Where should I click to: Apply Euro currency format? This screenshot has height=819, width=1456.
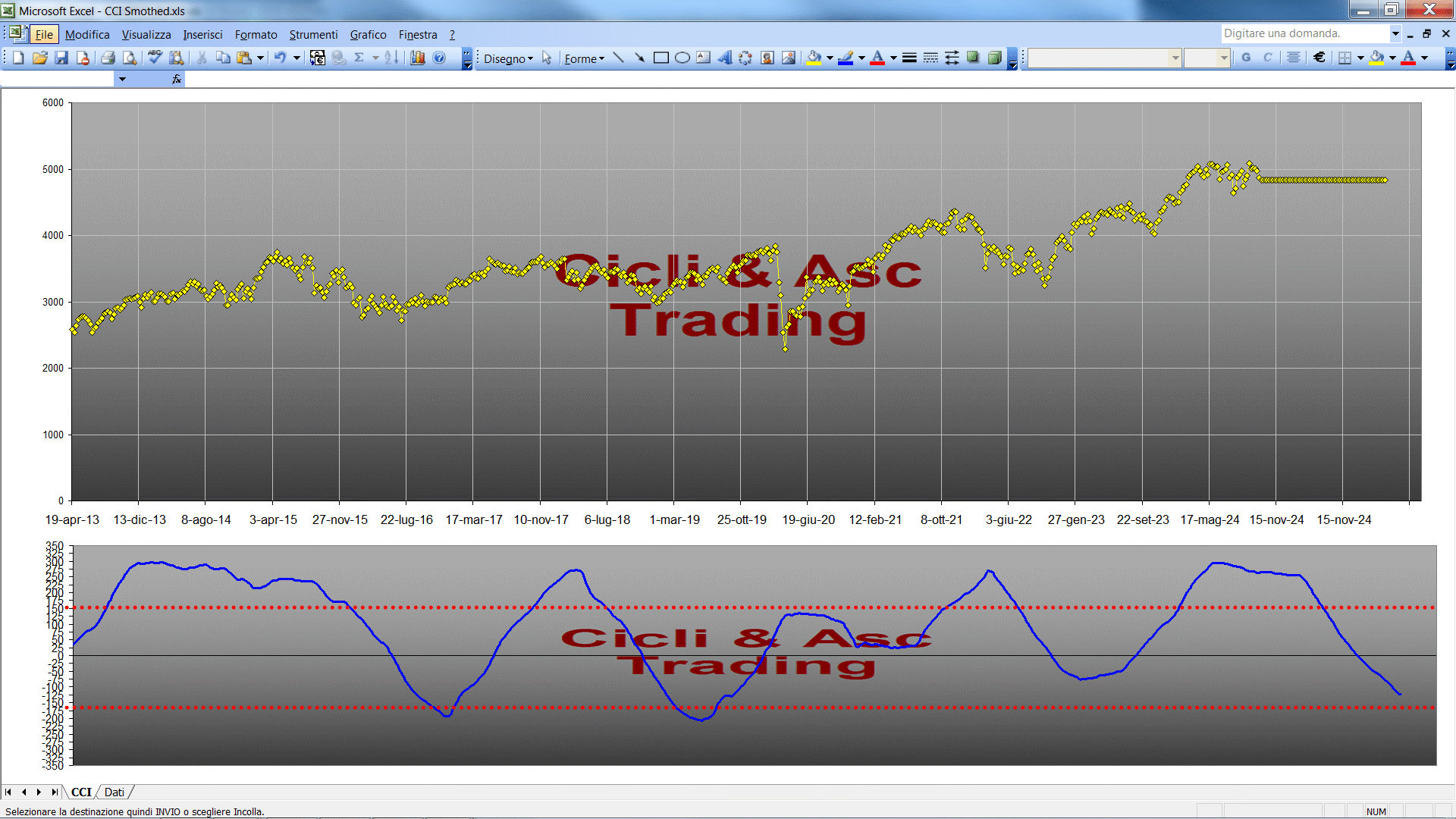1319,58
